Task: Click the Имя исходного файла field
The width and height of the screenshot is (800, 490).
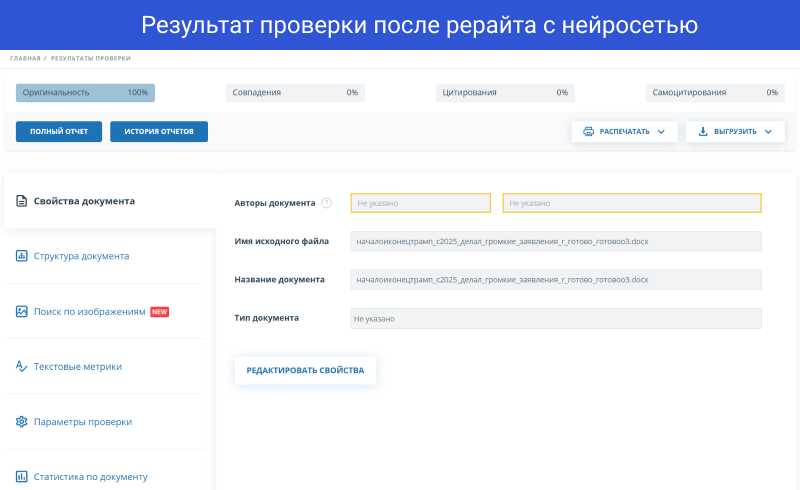Action: [556, 241]
